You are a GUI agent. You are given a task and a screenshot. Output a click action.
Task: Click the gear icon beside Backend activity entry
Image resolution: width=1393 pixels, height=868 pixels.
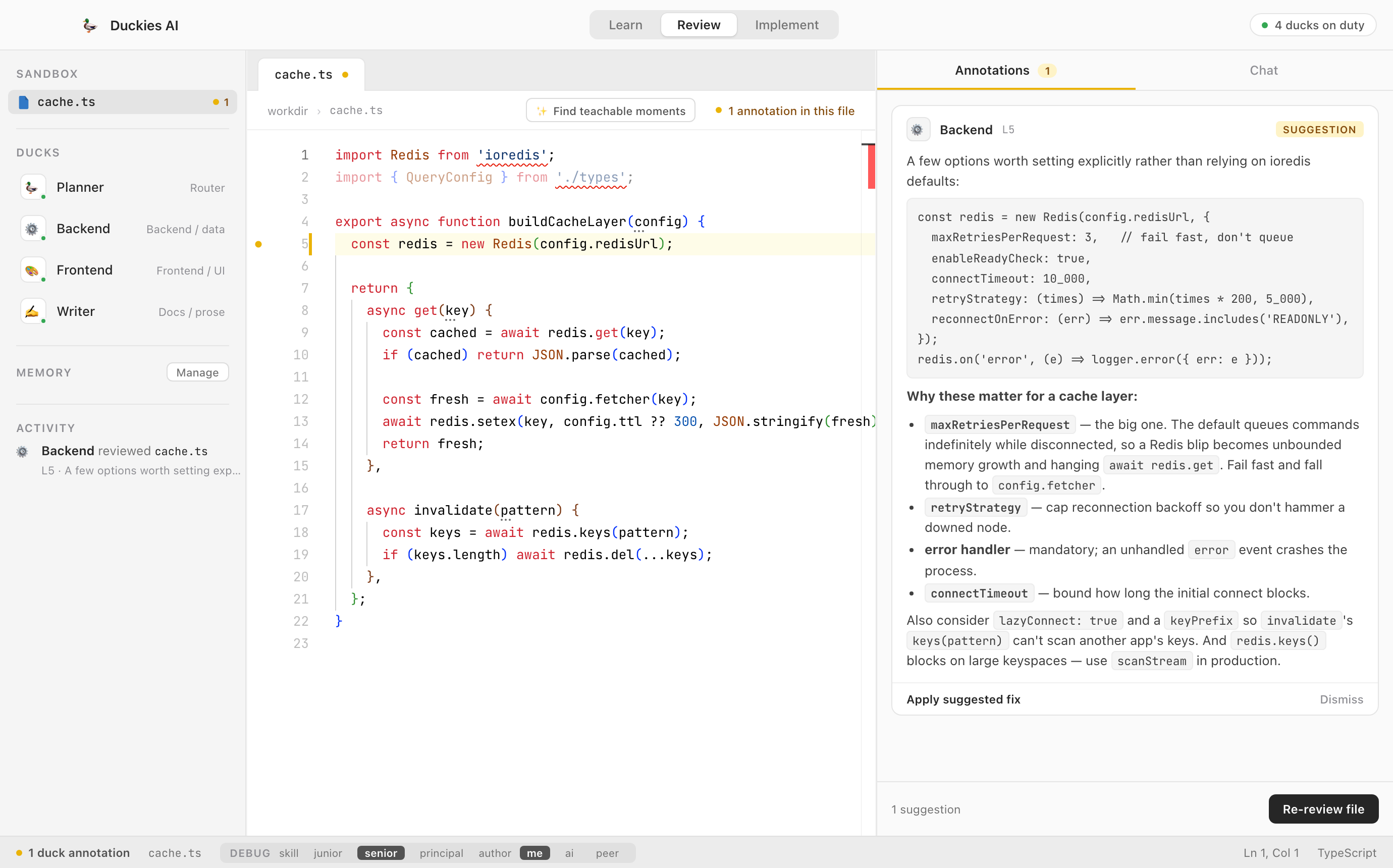pyautogui.click(x=22, y=451)
